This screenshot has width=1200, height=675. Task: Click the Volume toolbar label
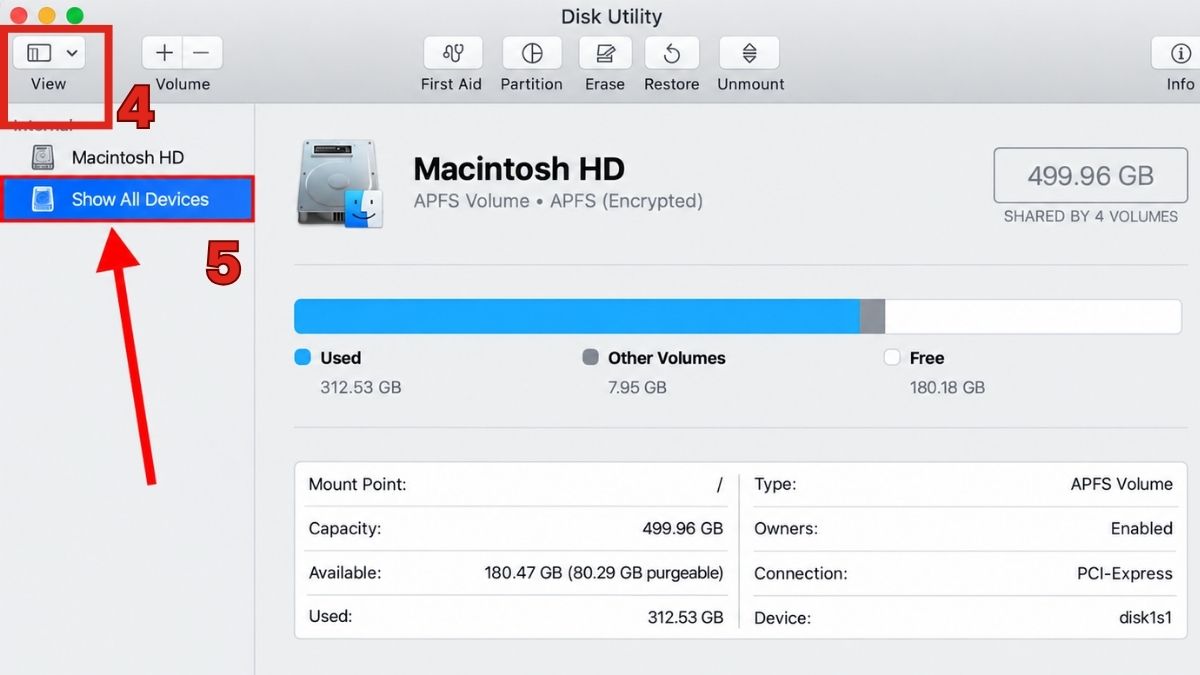(x=183, y=84)
